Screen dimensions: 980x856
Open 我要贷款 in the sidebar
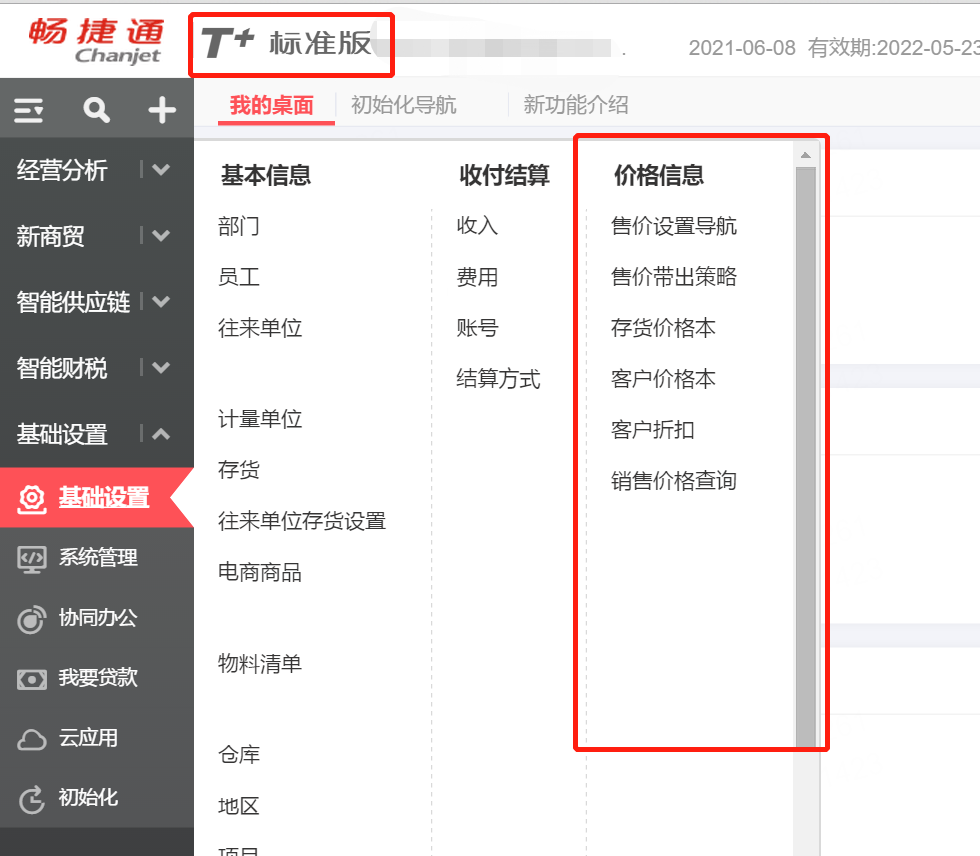98,677
